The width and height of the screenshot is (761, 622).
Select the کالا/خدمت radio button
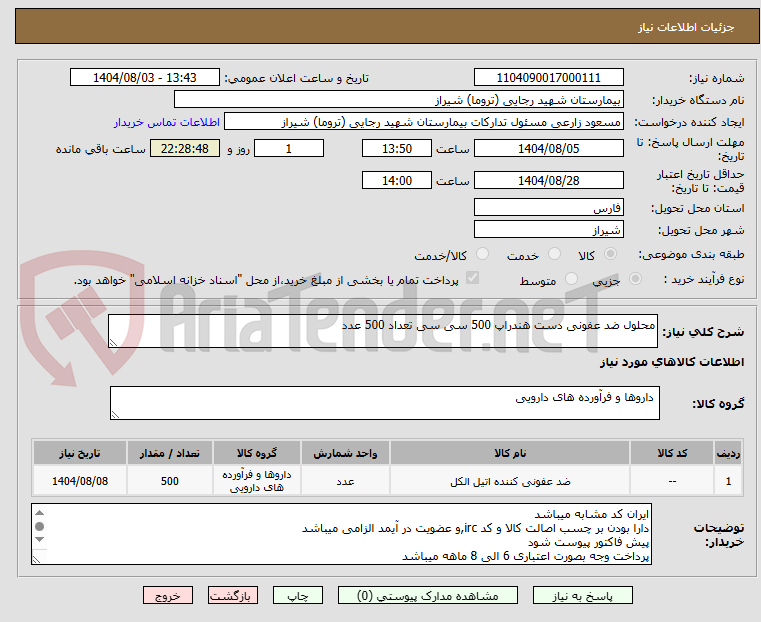(482, 254)
